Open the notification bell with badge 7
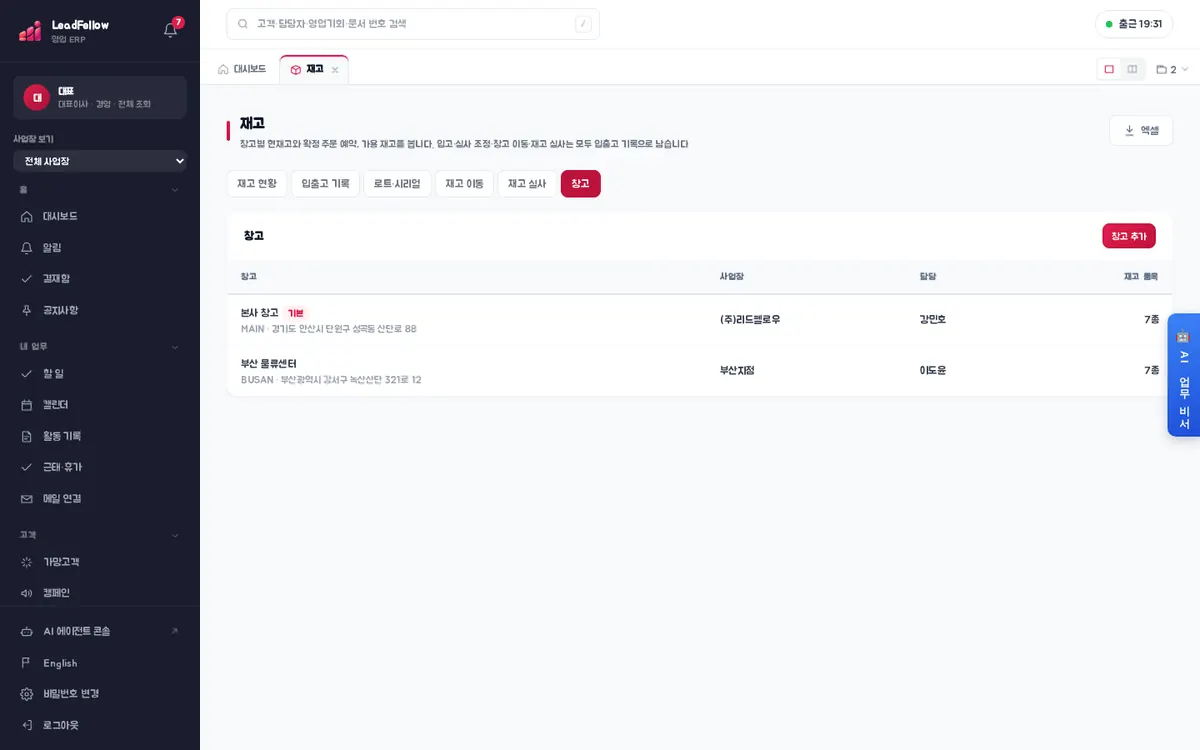Screen dimensions: 1200x750 pos(171,29)
